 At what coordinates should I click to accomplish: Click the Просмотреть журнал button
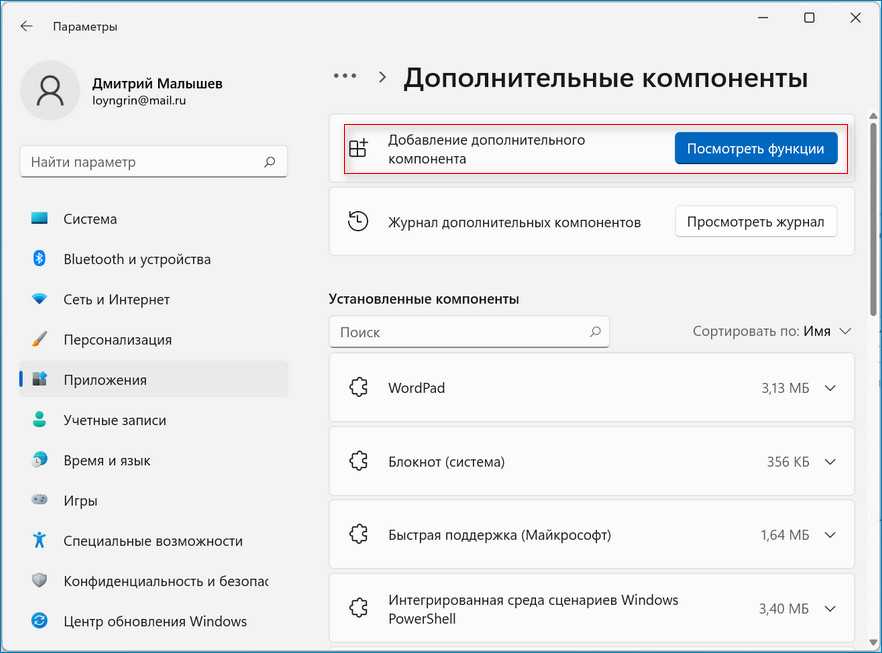click(755, 222)
